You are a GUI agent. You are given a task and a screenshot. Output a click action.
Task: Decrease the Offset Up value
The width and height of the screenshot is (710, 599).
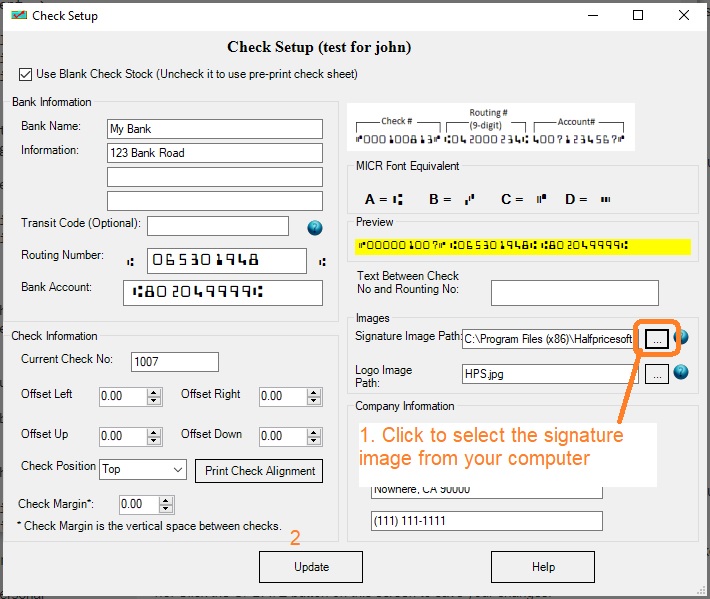click(x=154, y=441)
